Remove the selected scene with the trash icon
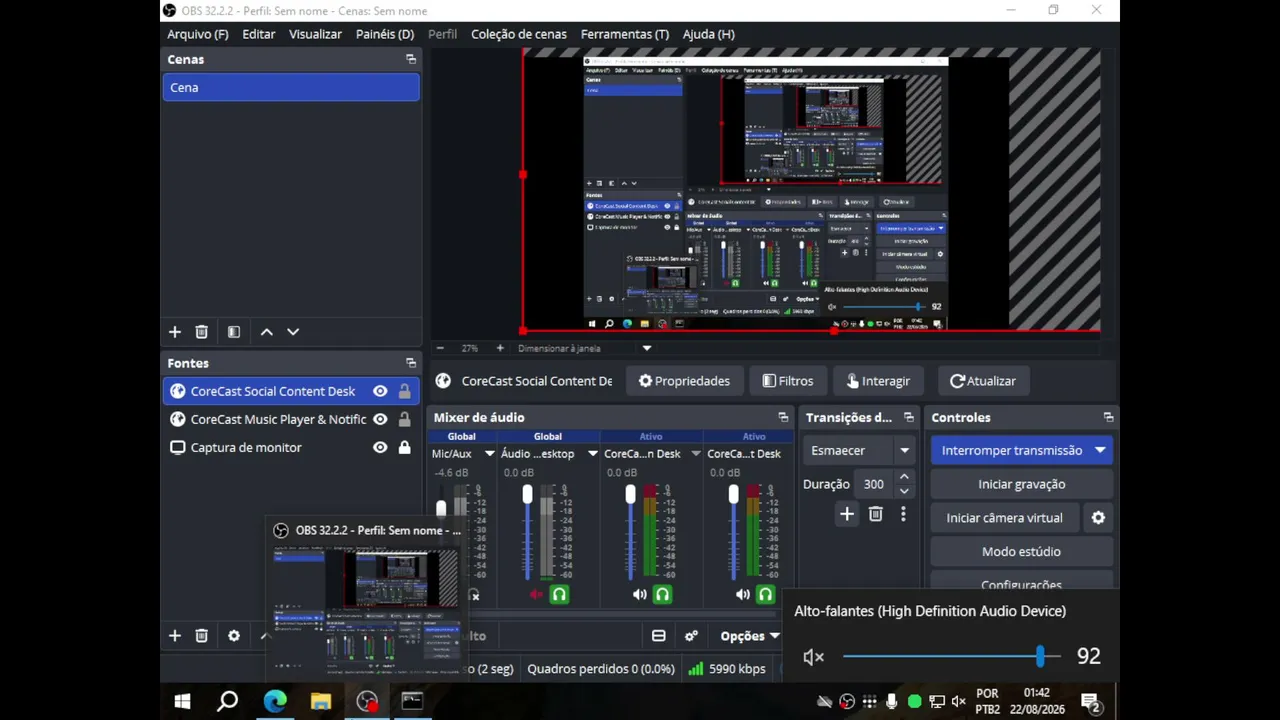This screenshot has width=1280, height=720. pyautogui.click(x=201, y=332)
